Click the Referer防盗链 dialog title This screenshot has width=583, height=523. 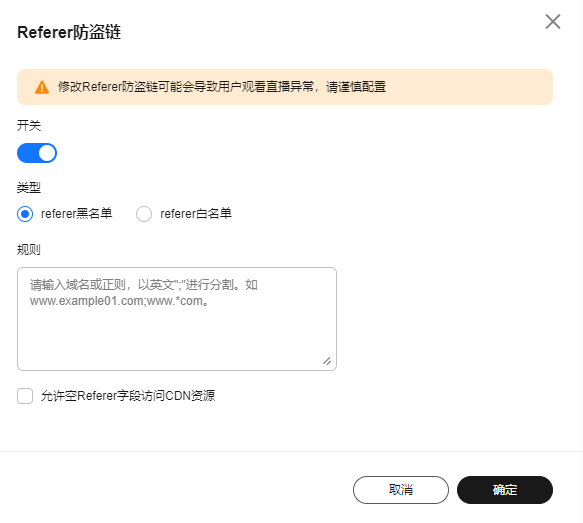pyautogui.click(x=69, y=32)
